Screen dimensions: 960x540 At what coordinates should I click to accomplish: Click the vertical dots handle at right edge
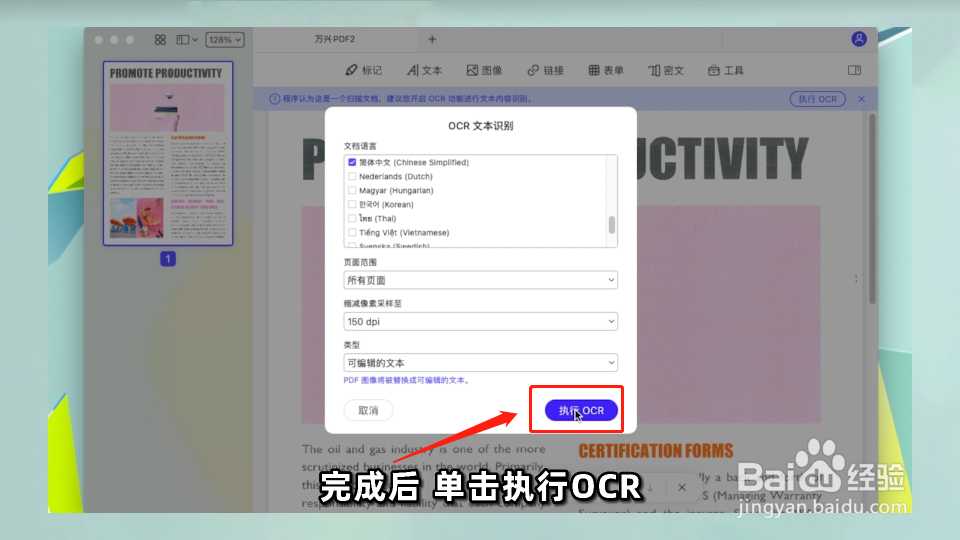pyautogui.click(x=856, y=279)
